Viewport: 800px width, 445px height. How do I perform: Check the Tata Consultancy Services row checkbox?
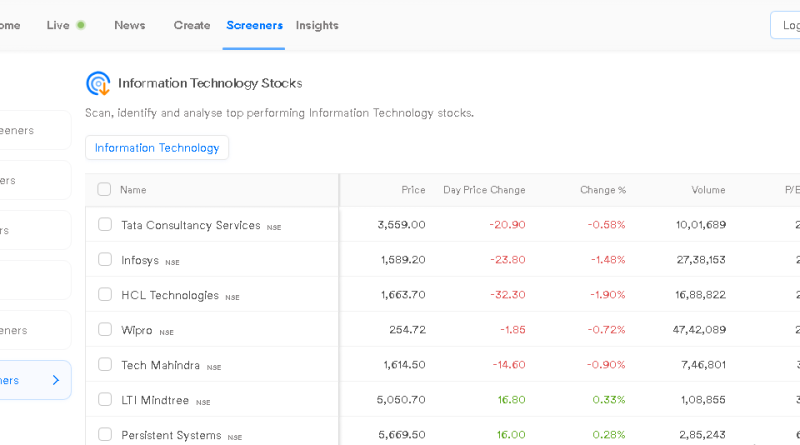(x=105, y=225)
